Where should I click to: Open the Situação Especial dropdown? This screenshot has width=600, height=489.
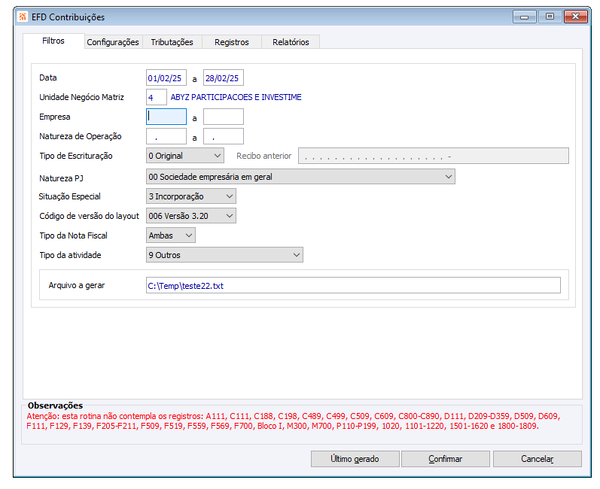191,196
